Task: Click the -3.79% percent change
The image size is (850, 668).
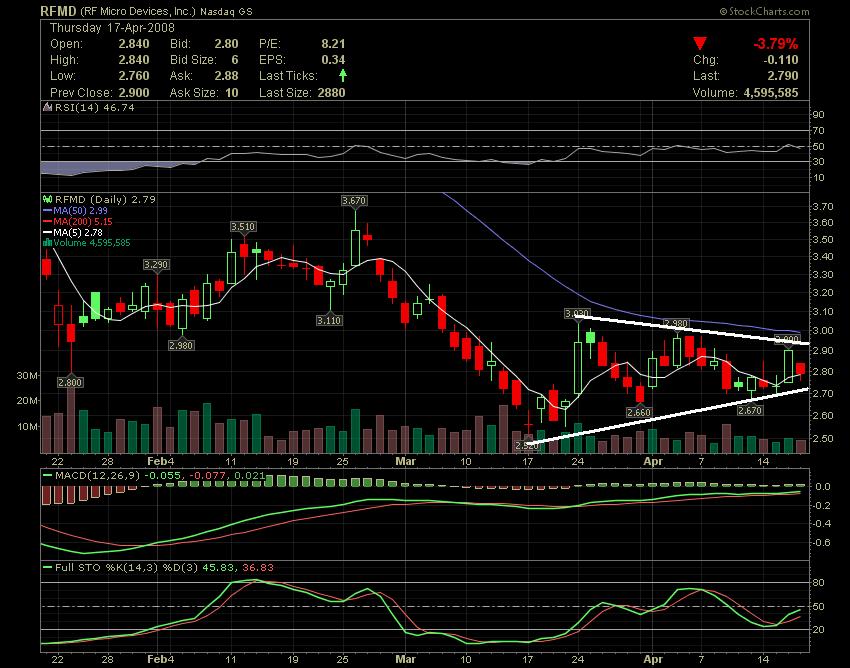Action: pos(775,43)
